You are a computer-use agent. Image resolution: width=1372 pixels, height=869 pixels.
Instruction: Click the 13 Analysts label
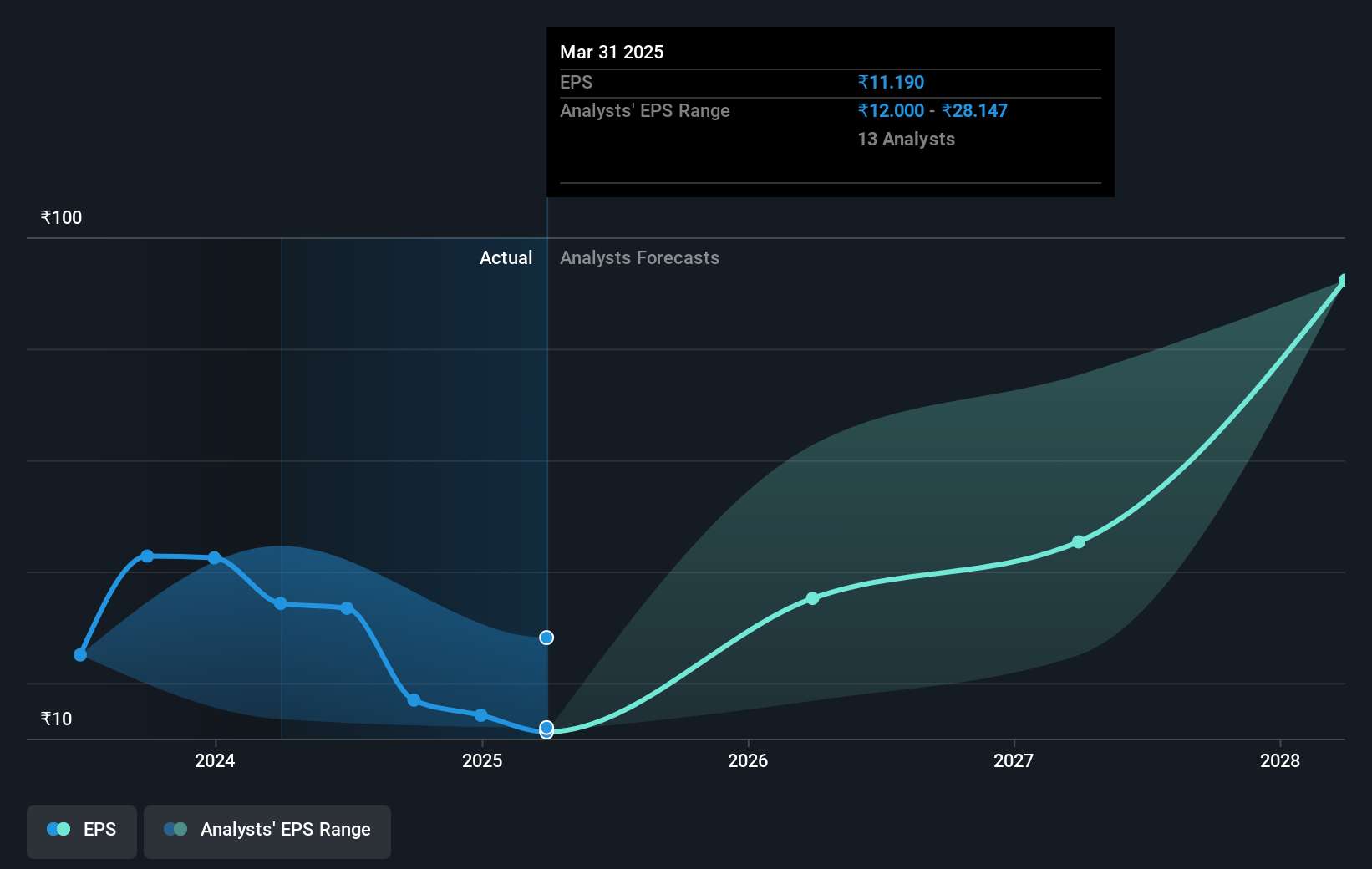coord(905,139)
